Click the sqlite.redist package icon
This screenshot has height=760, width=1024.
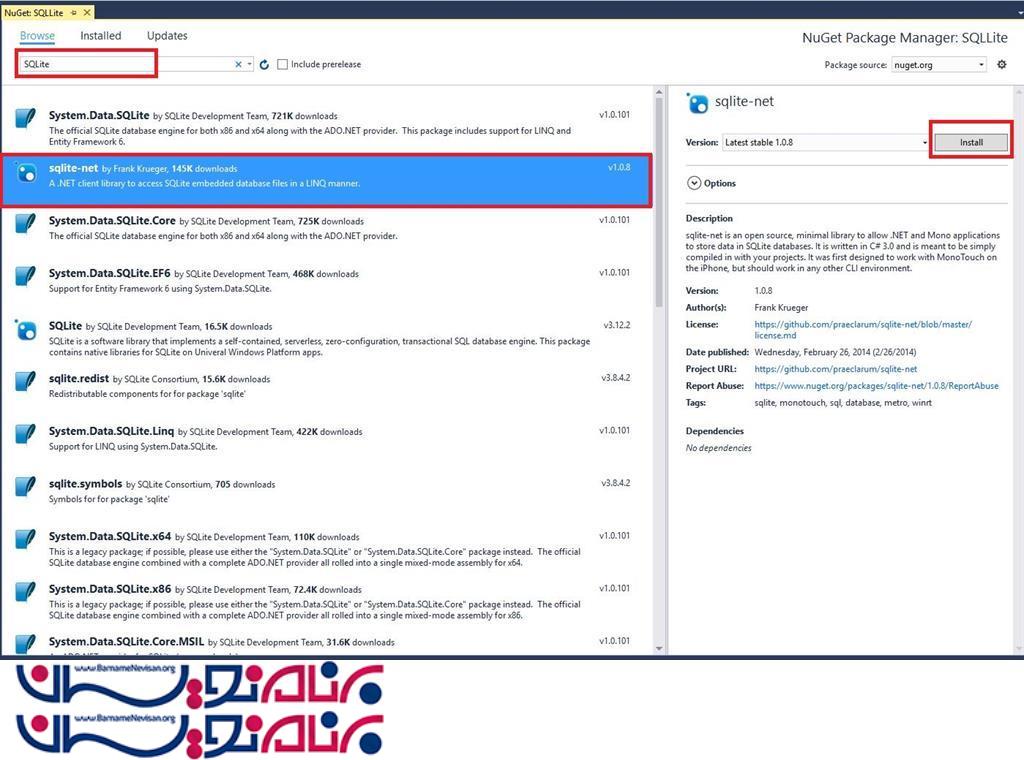pyautogui.click(x=26, y=381)
